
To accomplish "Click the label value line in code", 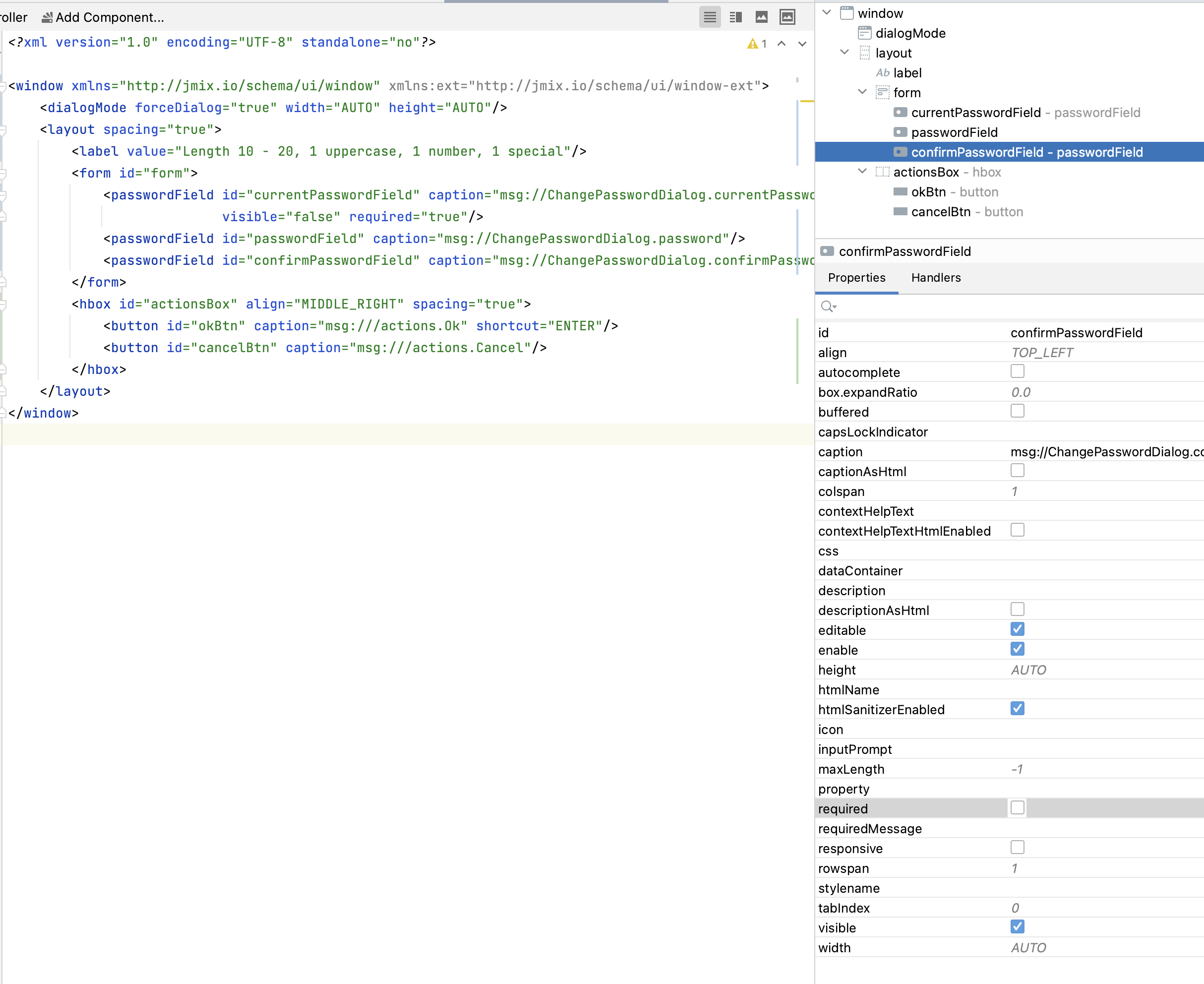I will 329,151.
